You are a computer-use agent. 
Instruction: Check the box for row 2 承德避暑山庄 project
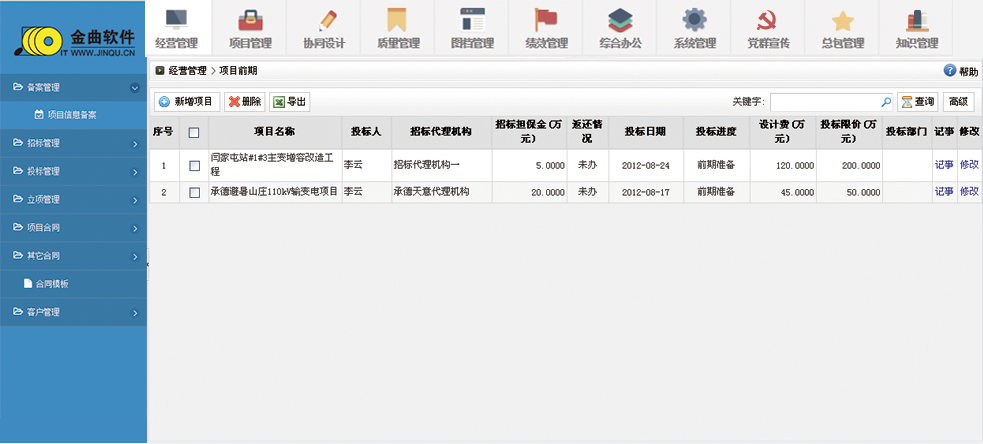194,192
